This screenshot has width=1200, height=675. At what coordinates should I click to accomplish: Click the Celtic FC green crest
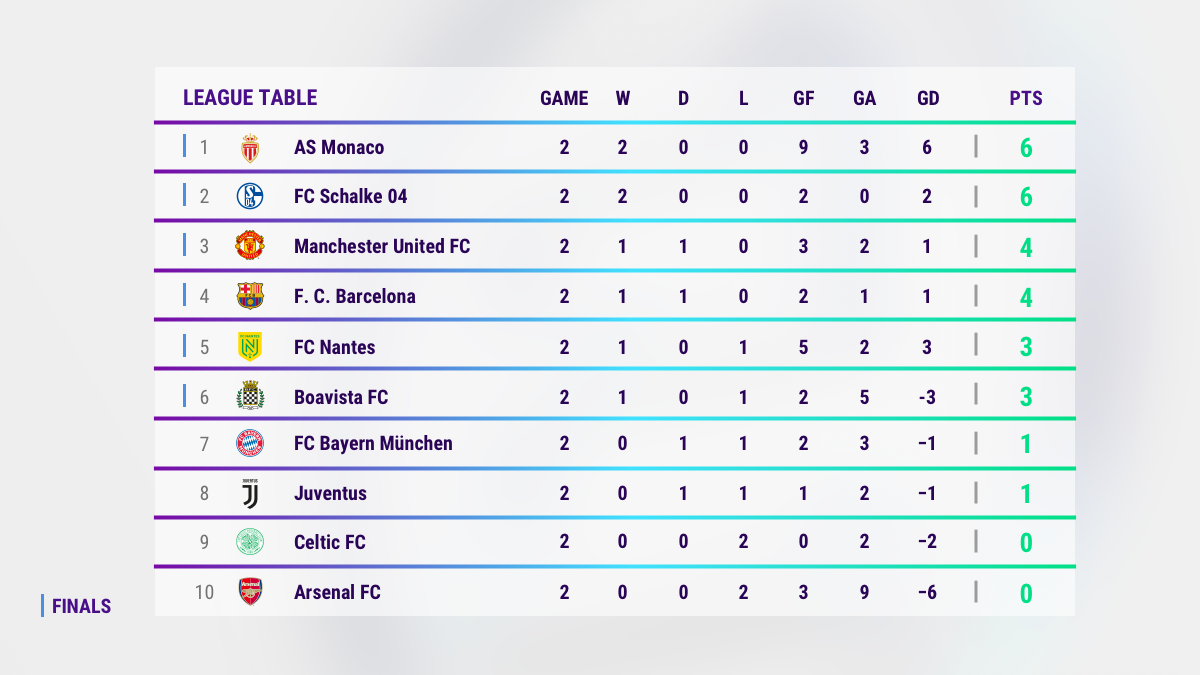[x=250, y=542]
